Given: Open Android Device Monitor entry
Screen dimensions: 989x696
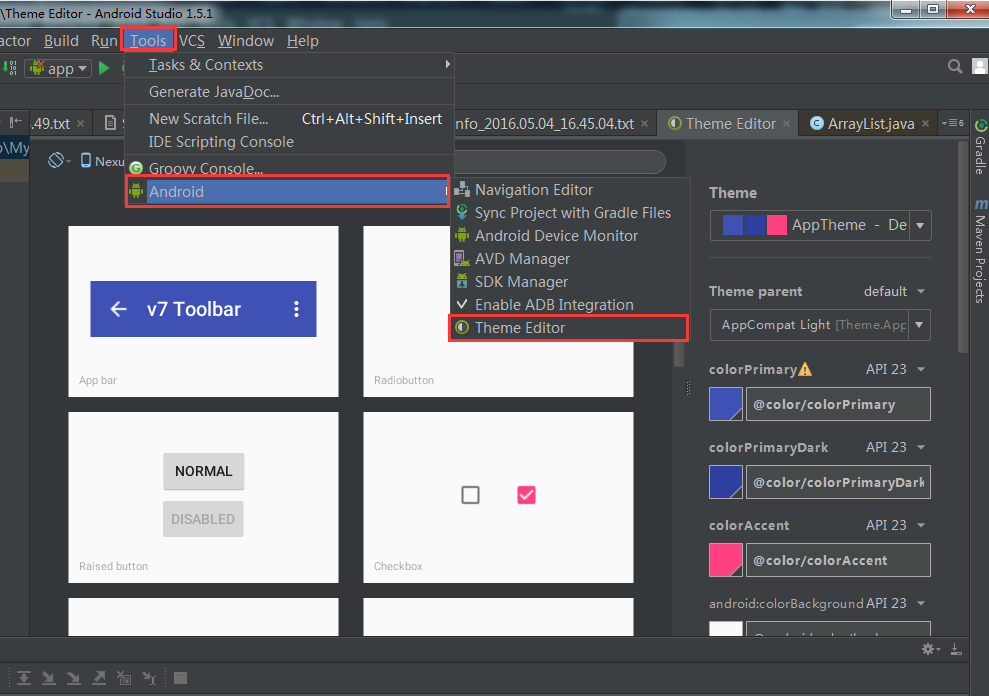Looking at the screenshot, I should tap(556, 236).
